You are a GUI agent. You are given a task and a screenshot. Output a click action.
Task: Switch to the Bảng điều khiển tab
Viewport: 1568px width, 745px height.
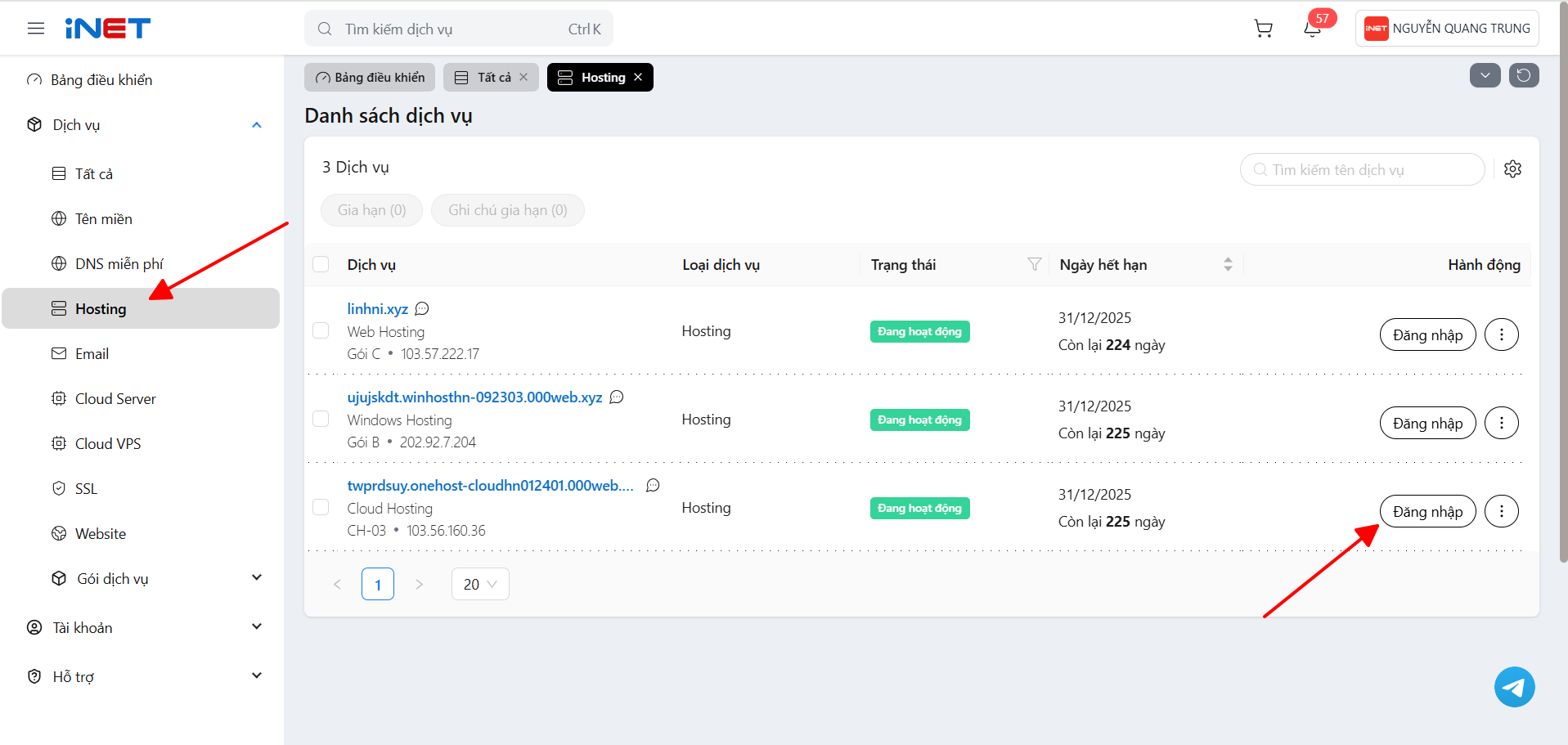coord(370,77)
